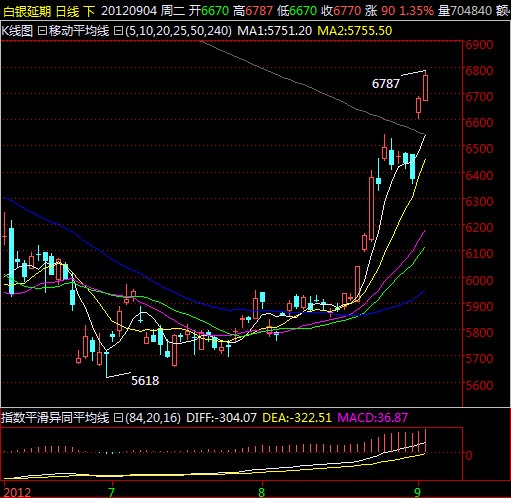This screenshot has width=511, height=498.
Task: Click the low price 低6670
Action: pyautogui.click(x=297, y=11)
